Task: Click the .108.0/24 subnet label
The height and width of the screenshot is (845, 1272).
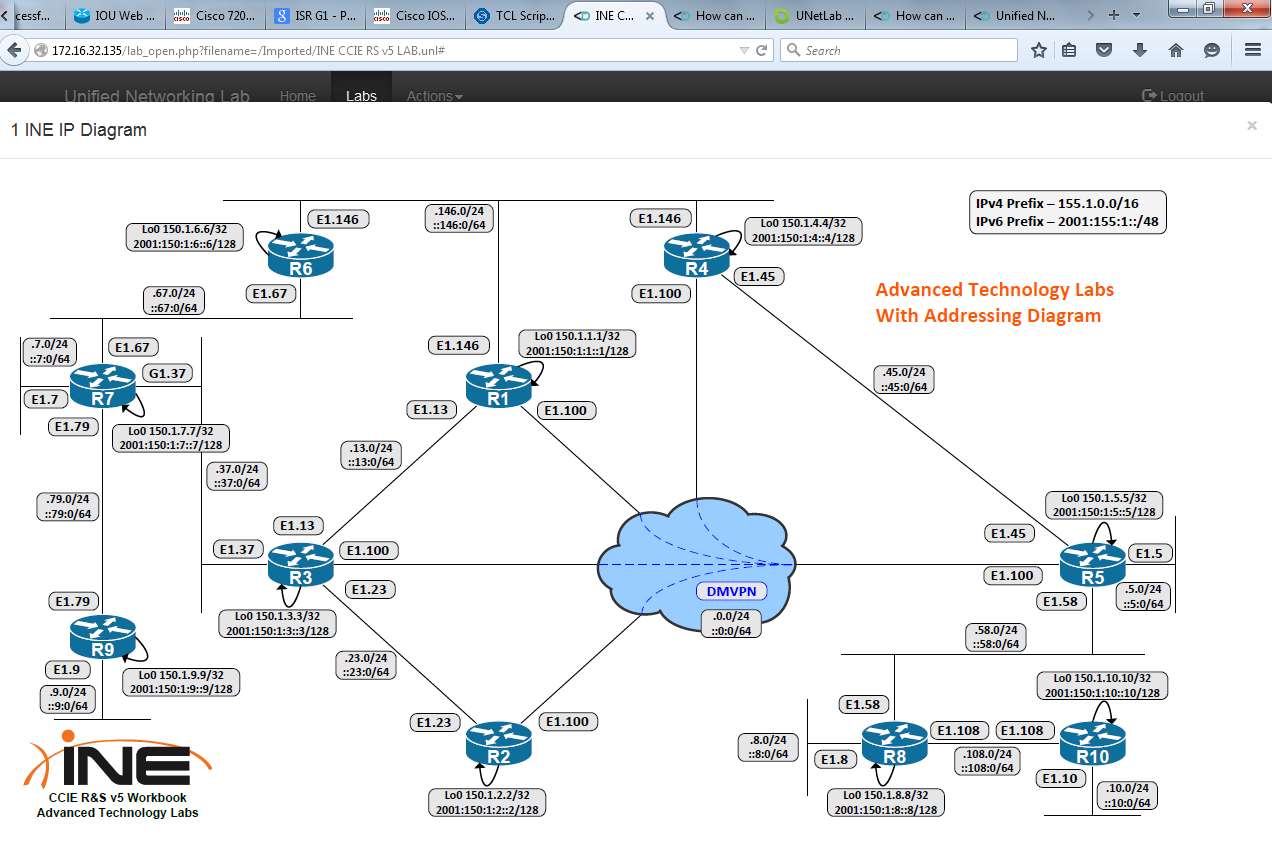Action: coord(986,761)
